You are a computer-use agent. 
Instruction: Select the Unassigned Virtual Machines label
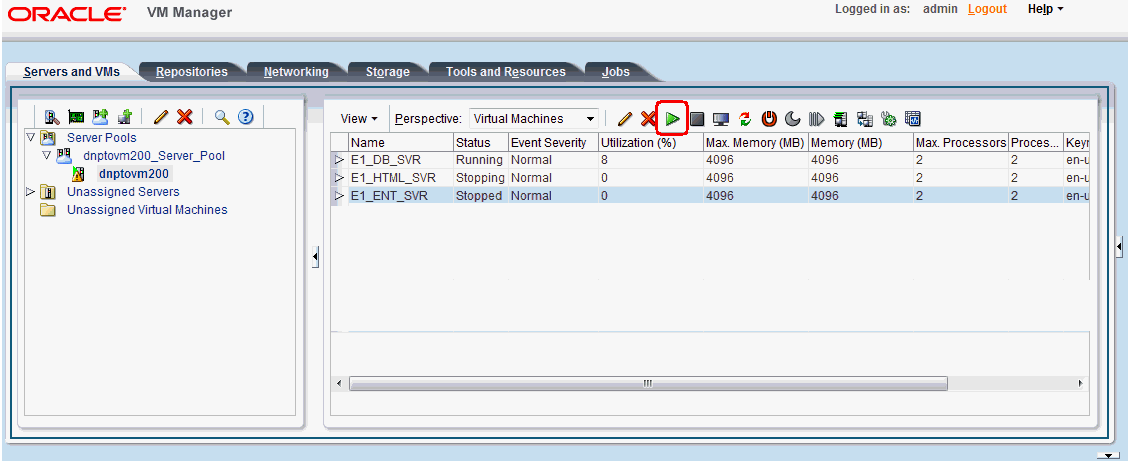[147, 210]
